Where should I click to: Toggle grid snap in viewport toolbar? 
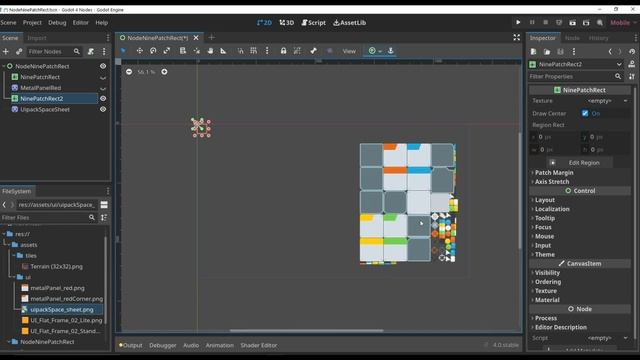[253, 51]
